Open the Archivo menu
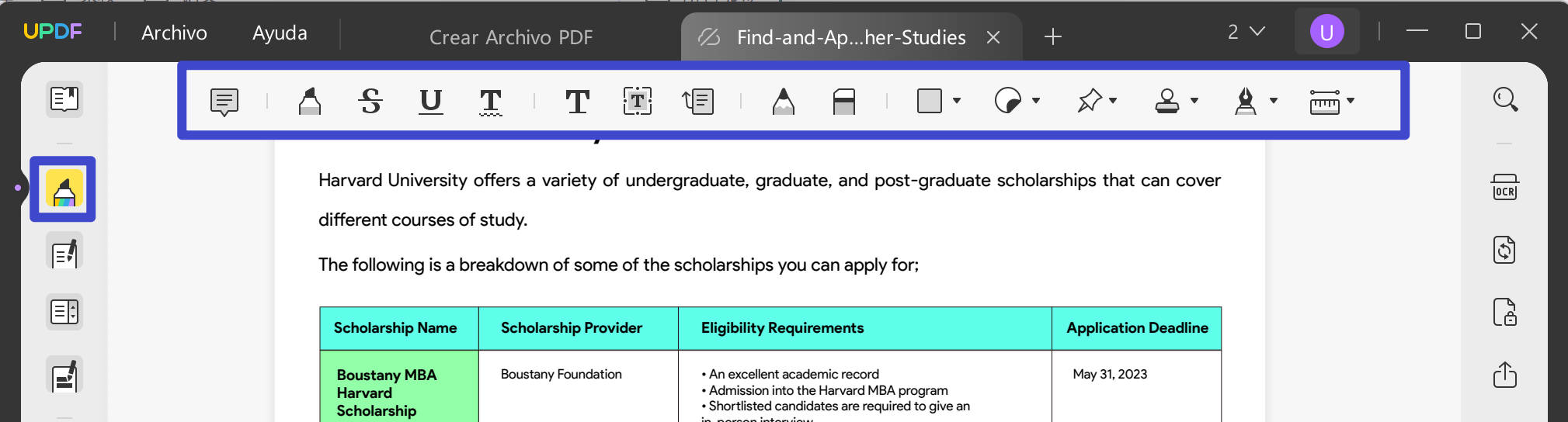 [174, 33]
